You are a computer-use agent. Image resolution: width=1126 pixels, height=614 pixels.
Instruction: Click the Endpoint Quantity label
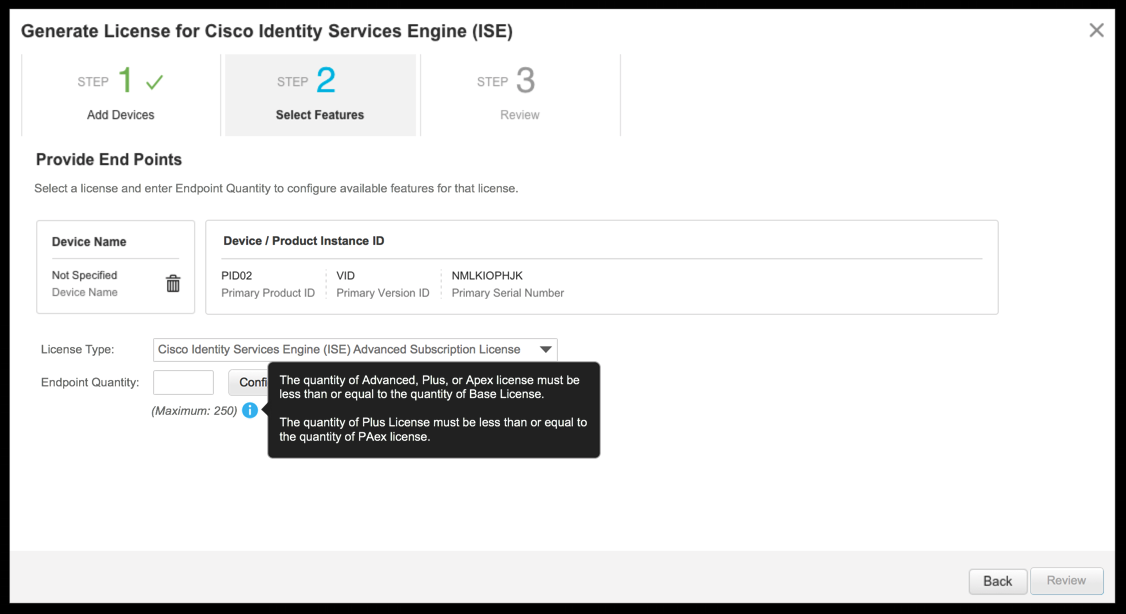click(x=90, y=382)
